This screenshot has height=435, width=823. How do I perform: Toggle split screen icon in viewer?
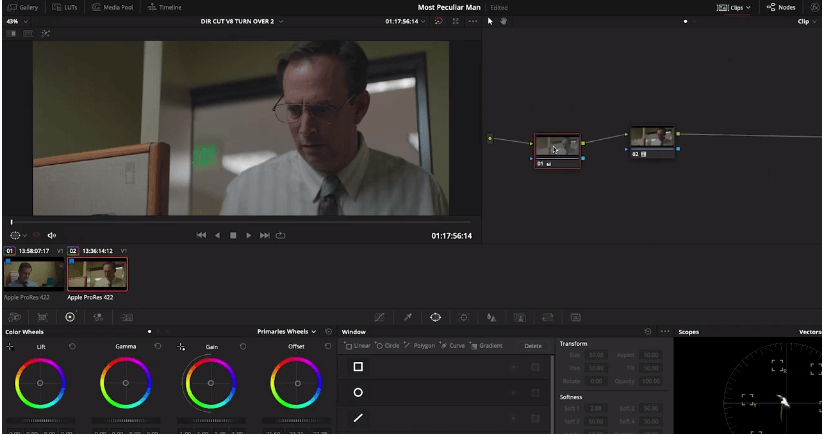(x=28, y=34)
